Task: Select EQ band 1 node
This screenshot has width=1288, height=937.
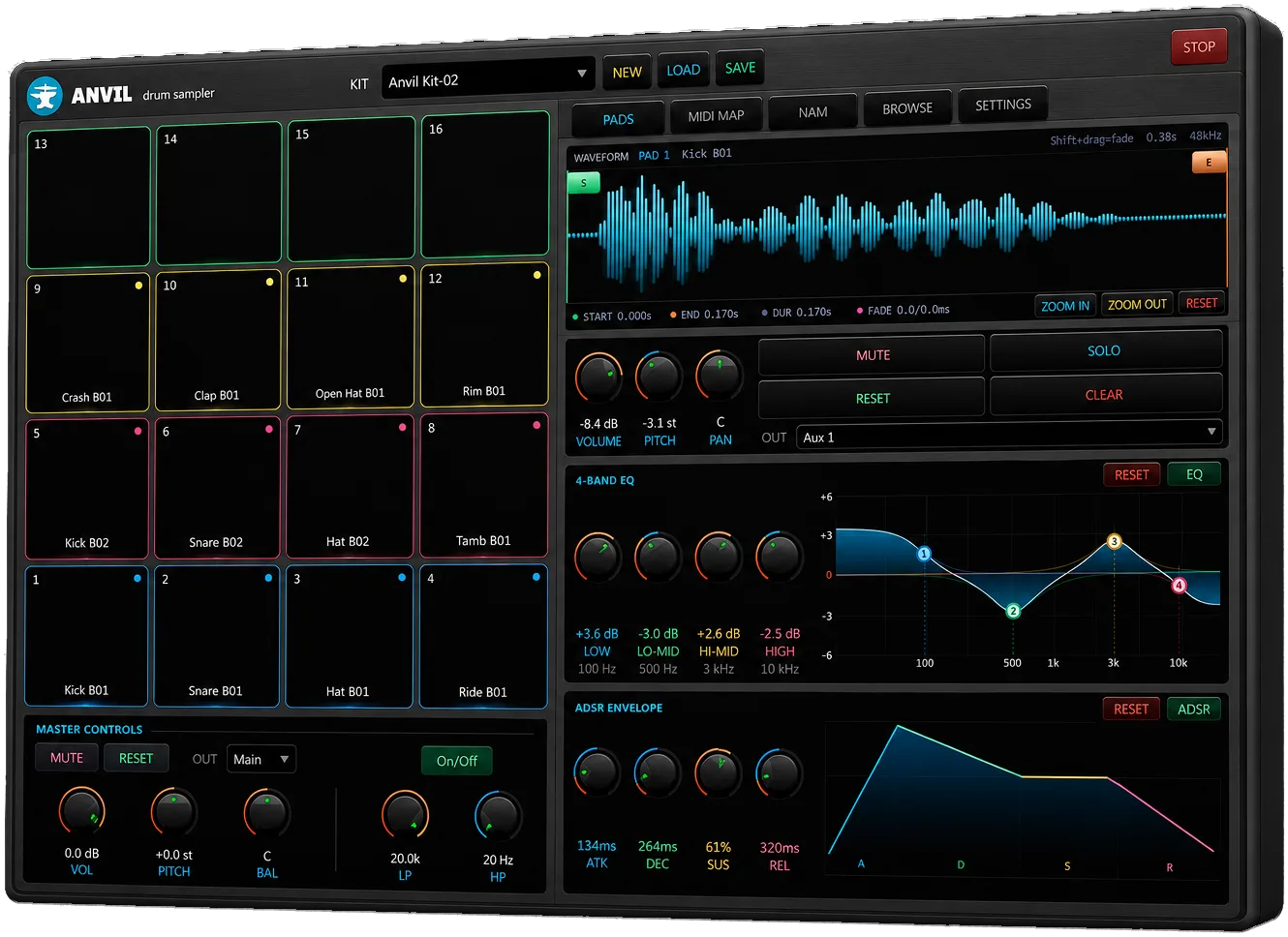Action: click(x=924, y=554)
